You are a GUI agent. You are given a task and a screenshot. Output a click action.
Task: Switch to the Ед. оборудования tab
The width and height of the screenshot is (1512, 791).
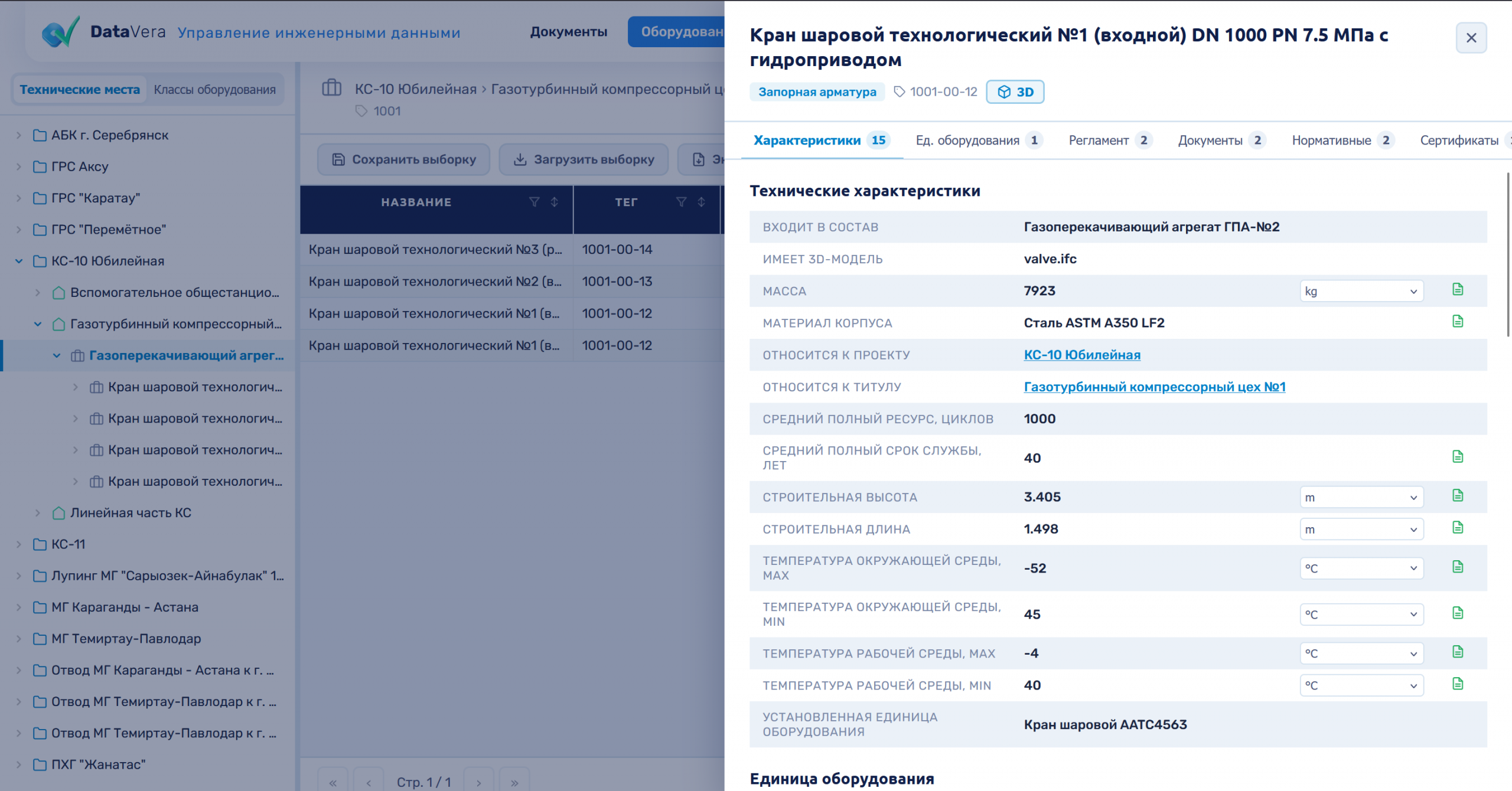pos(979,140)
